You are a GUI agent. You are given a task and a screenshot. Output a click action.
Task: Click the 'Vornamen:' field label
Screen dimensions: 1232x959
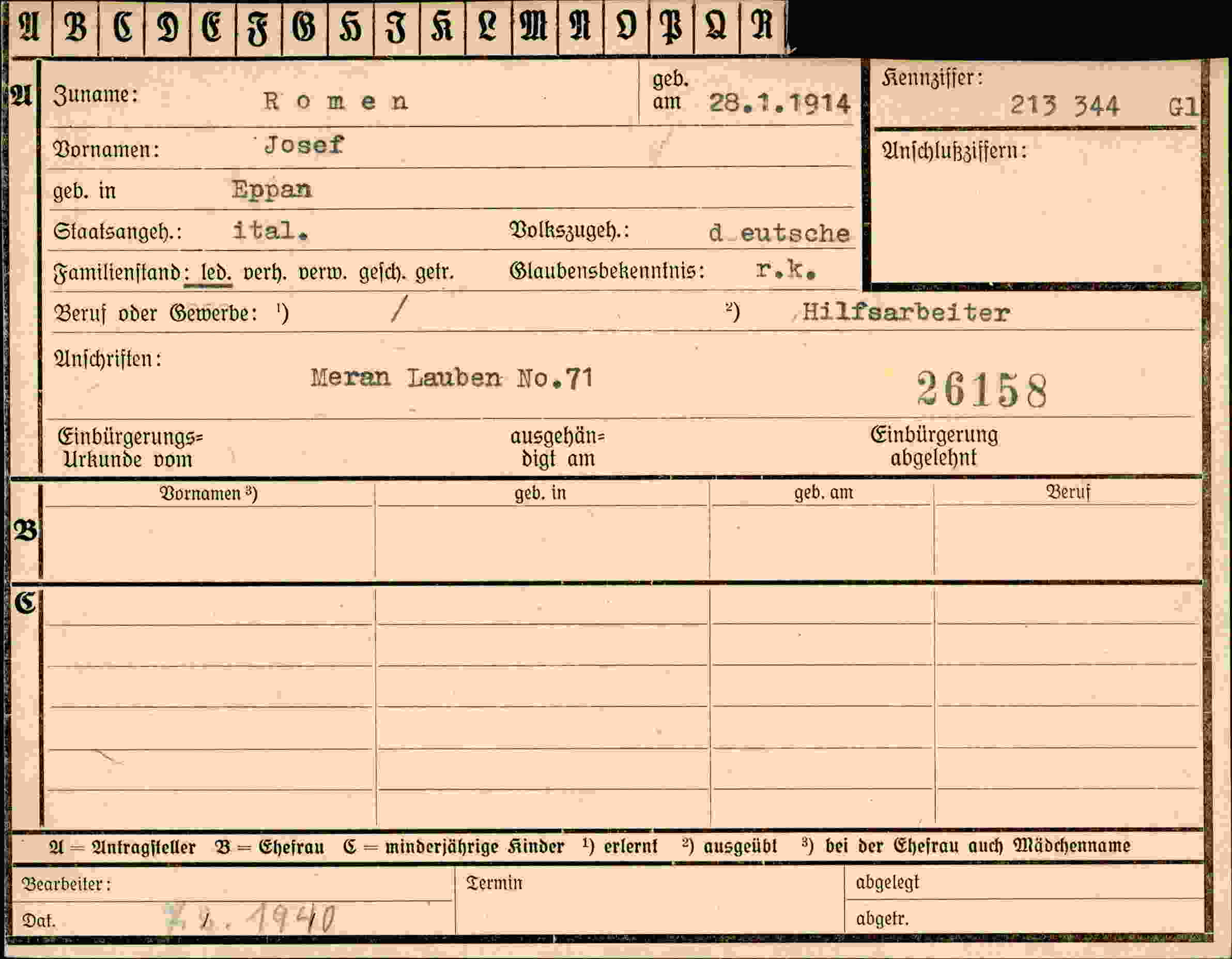click(106, 150)
